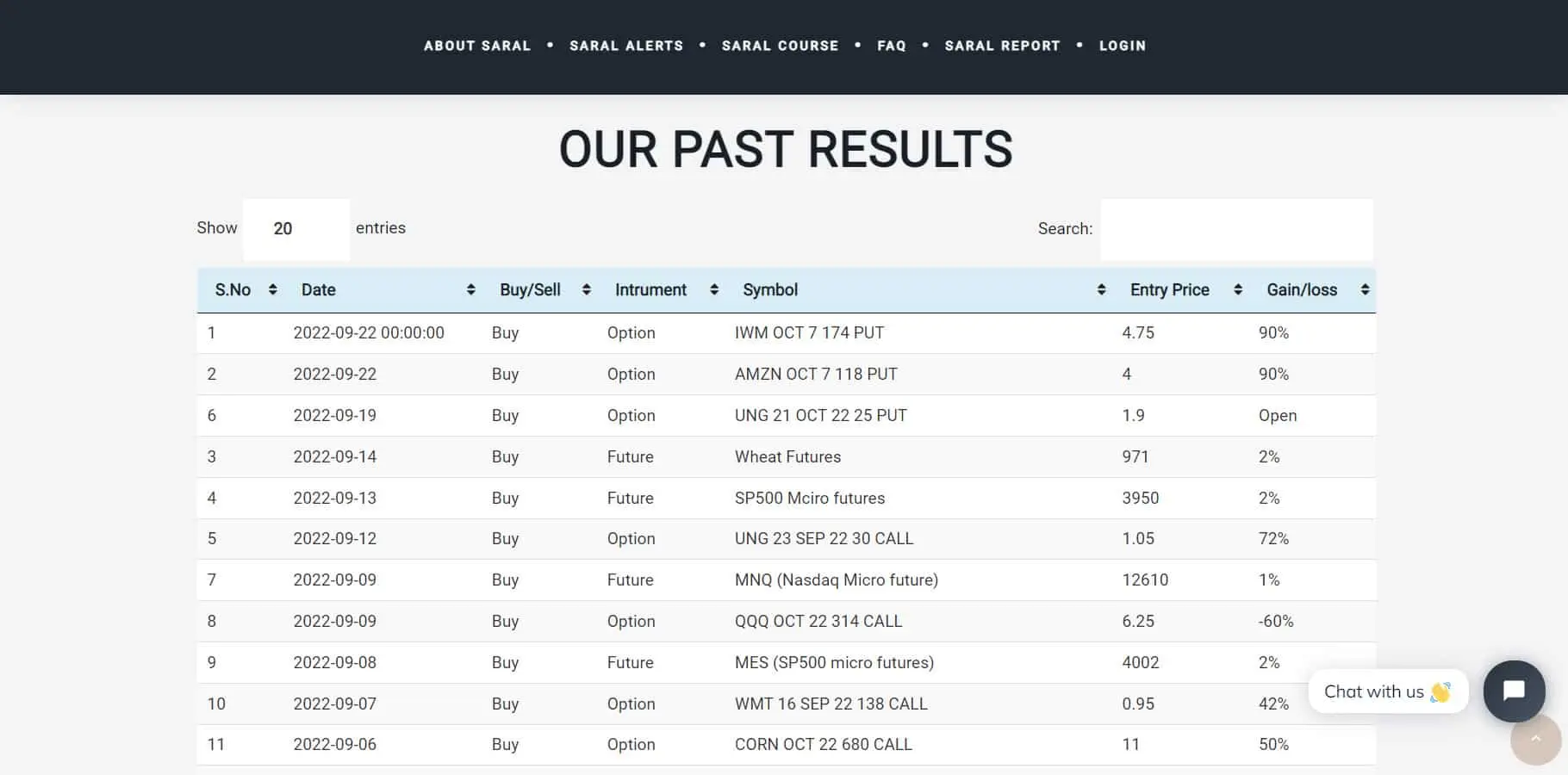Select 'QQQ OCT 22 314 CALL' cell

pos(818,622)
